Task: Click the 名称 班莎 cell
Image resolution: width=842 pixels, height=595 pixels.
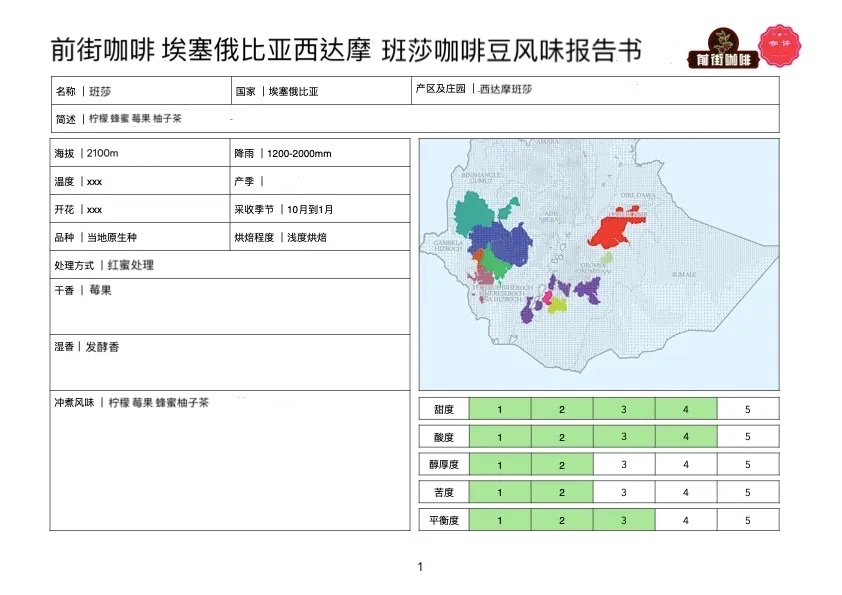Action: click(141, 91)
